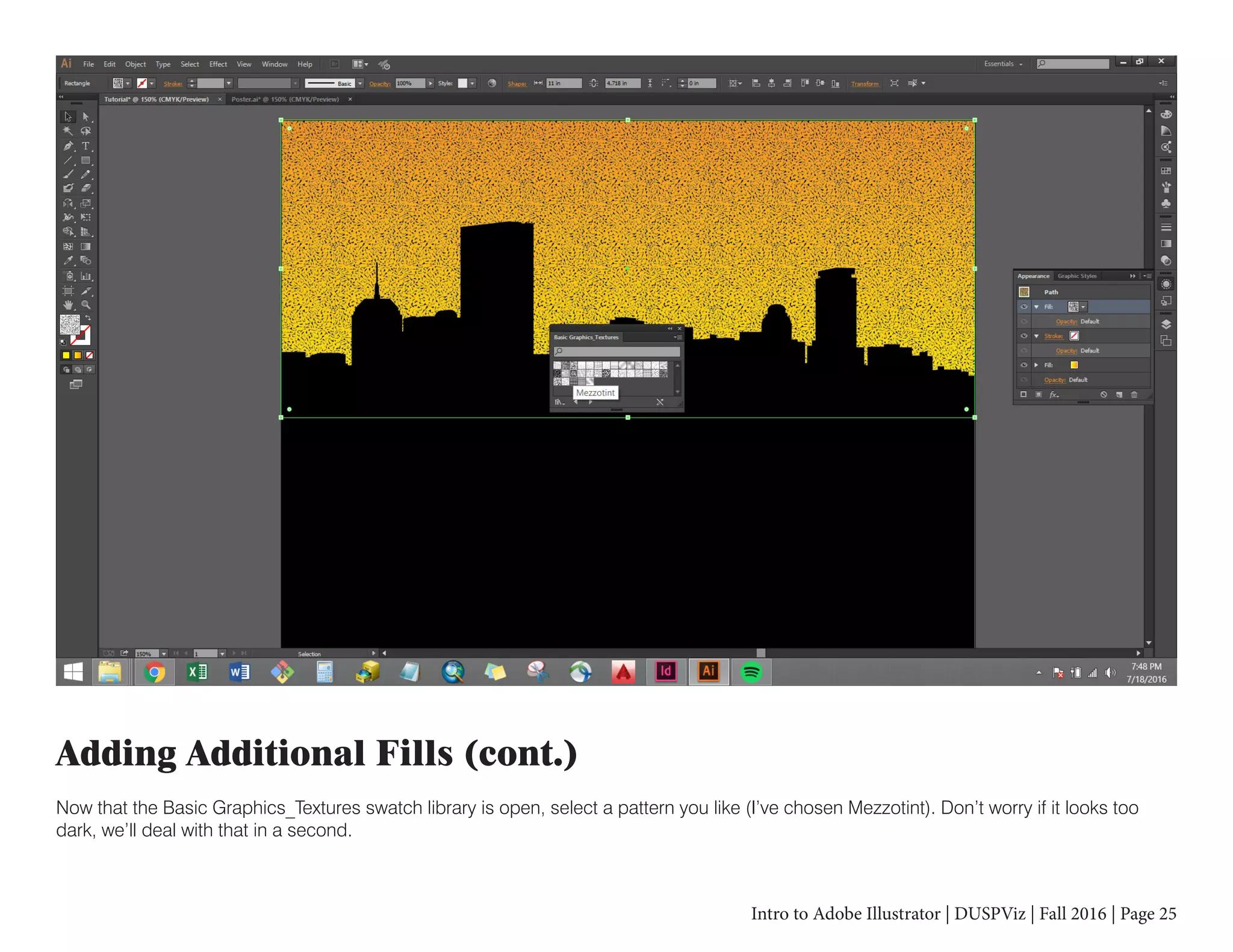Swap fill and stroke arrows

pos(88,318)
